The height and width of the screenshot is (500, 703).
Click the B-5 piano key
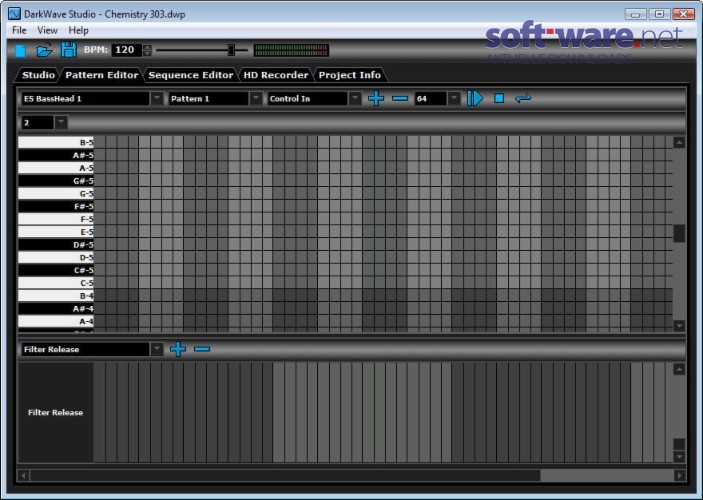56,143
